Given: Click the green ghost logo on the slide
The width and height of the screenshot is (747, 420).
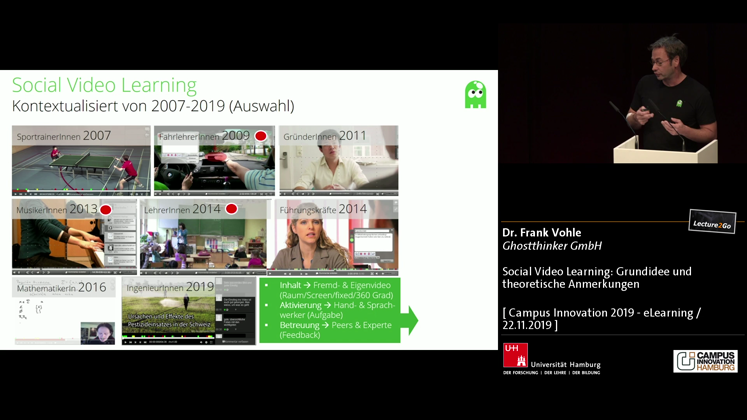Looking at the screenshot, I should click(x=475, y=95).
